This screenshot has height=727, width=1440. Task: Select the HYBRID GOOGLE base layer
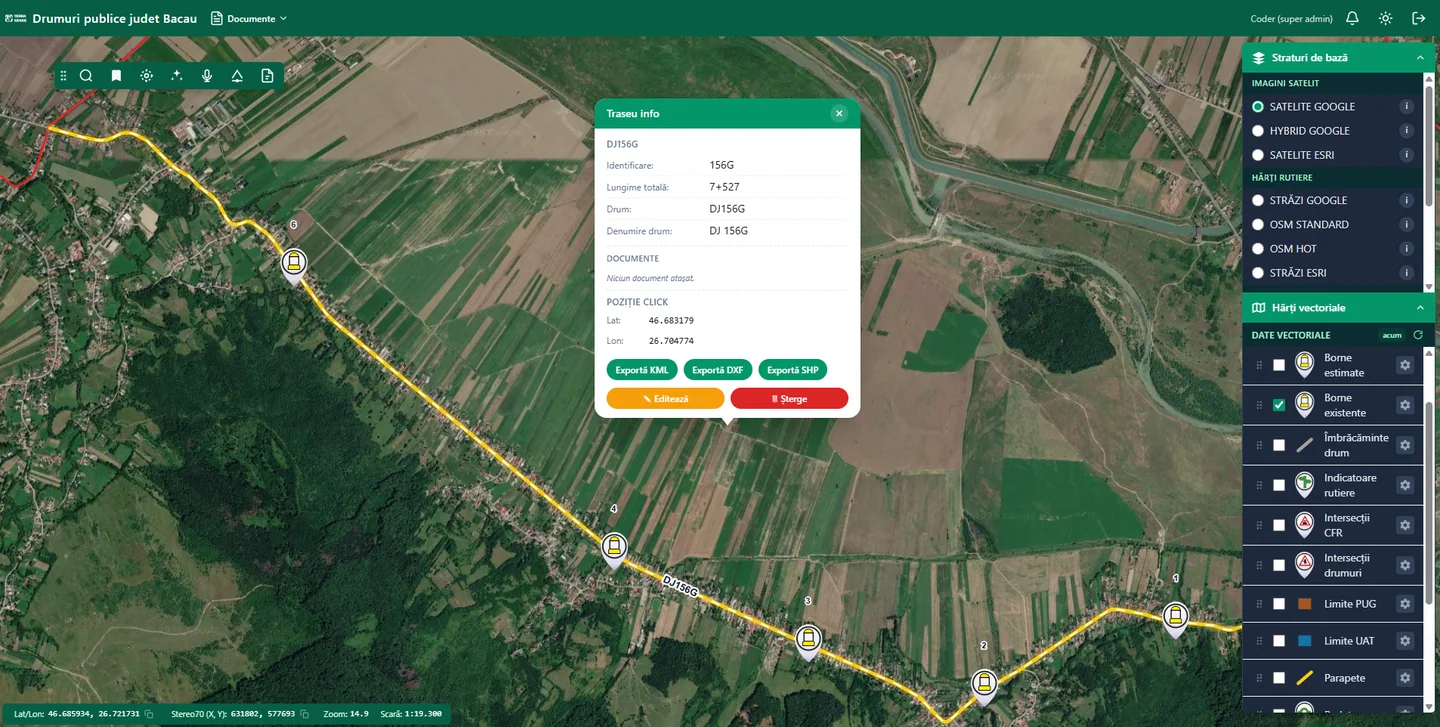pos(1258,131)
